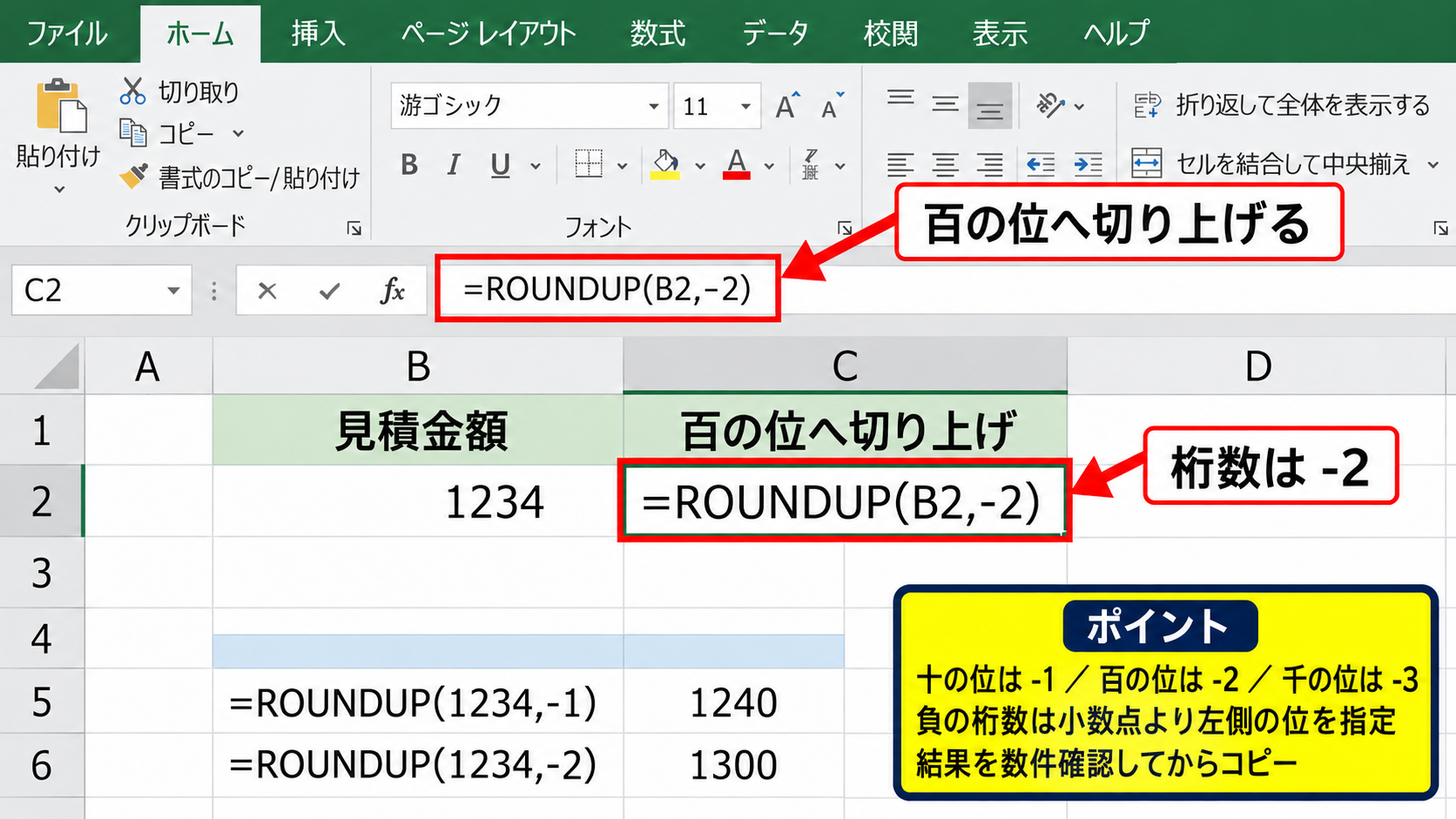Toggle Underline formatting

500,164
